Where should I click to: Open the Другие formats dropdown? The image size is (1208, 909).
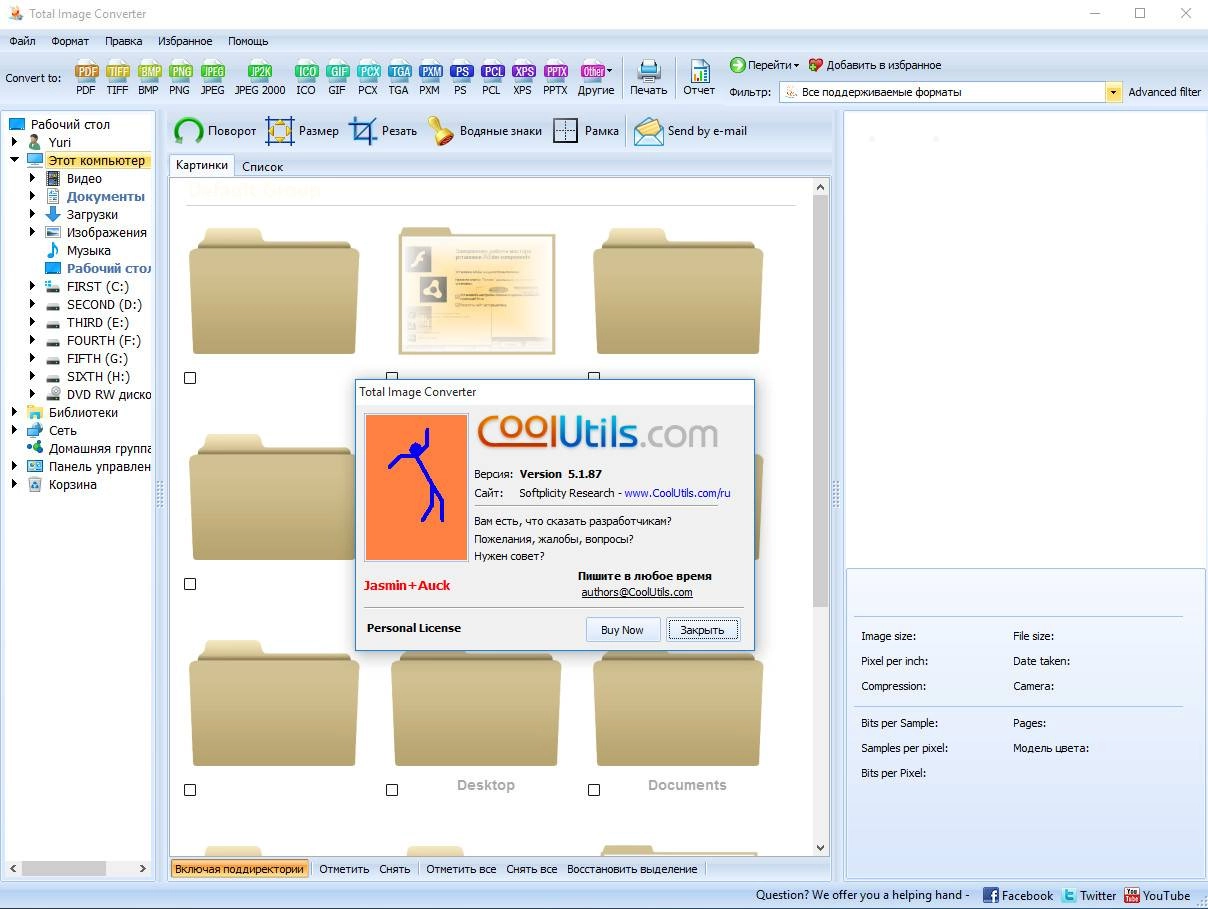coord(596,78)
